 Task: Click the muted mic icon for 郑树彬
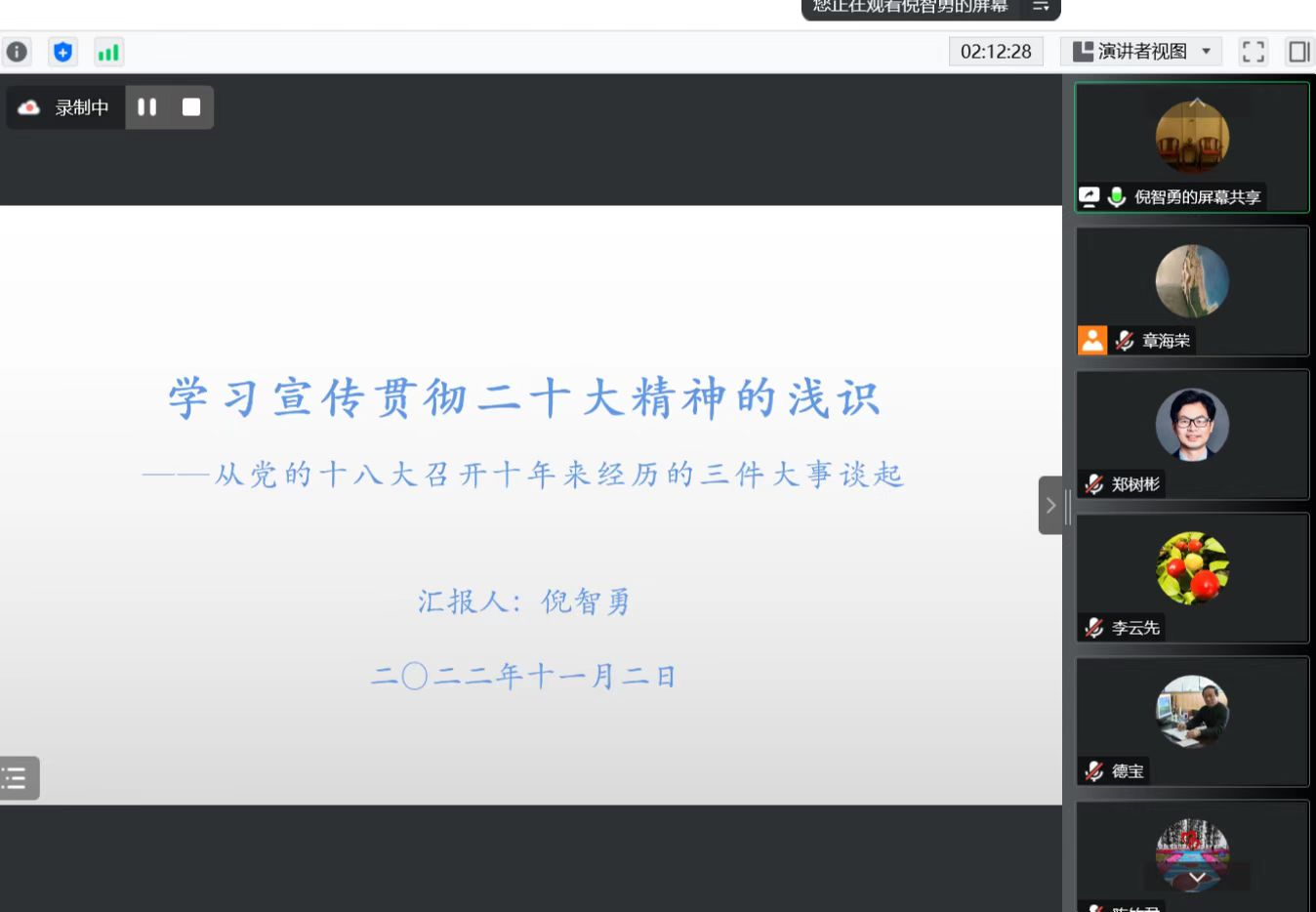click(1094, 484)
